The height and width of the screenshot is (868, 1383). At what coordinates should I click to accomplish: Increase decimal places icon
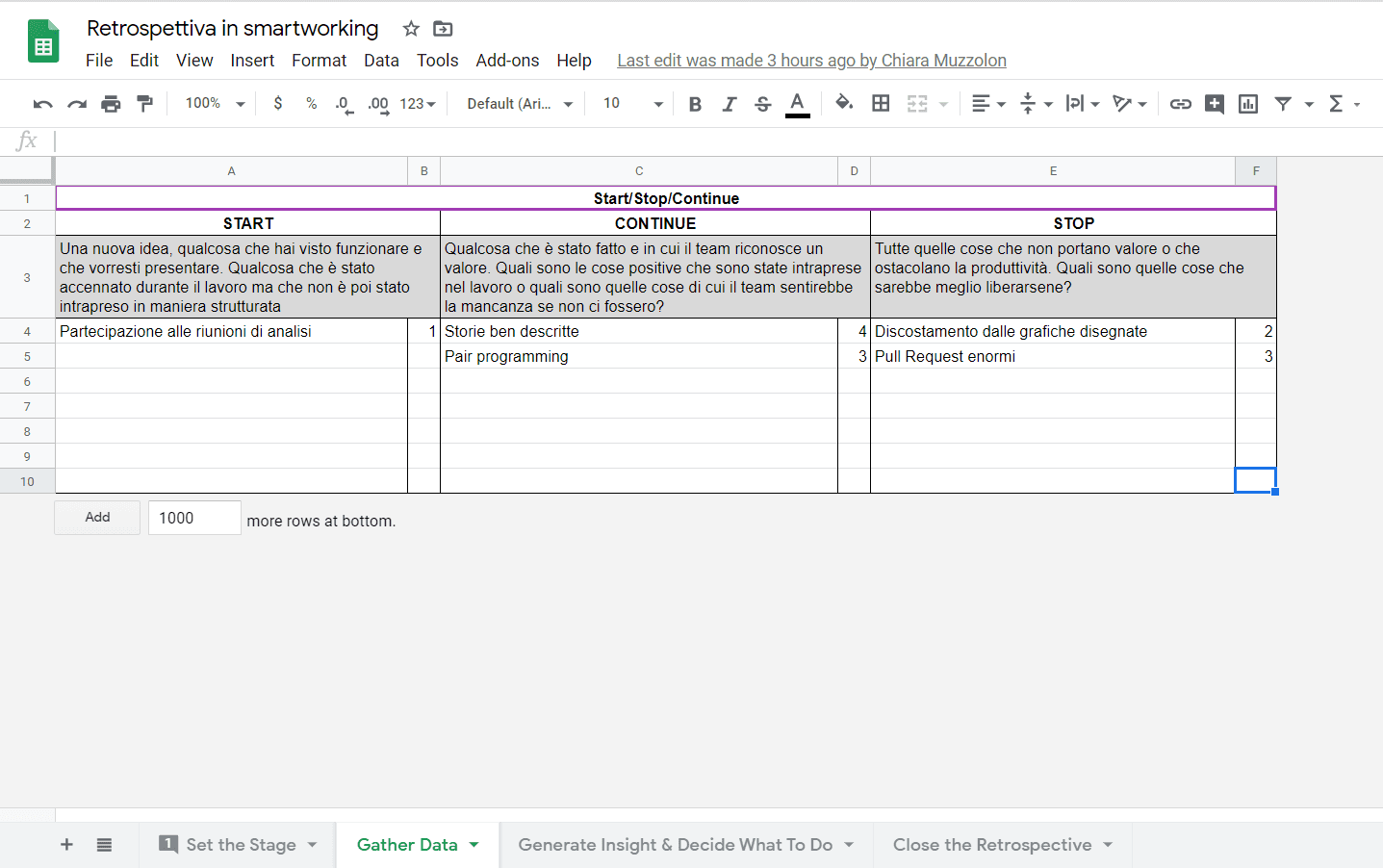pyautogui.click(x=378, y=104)
